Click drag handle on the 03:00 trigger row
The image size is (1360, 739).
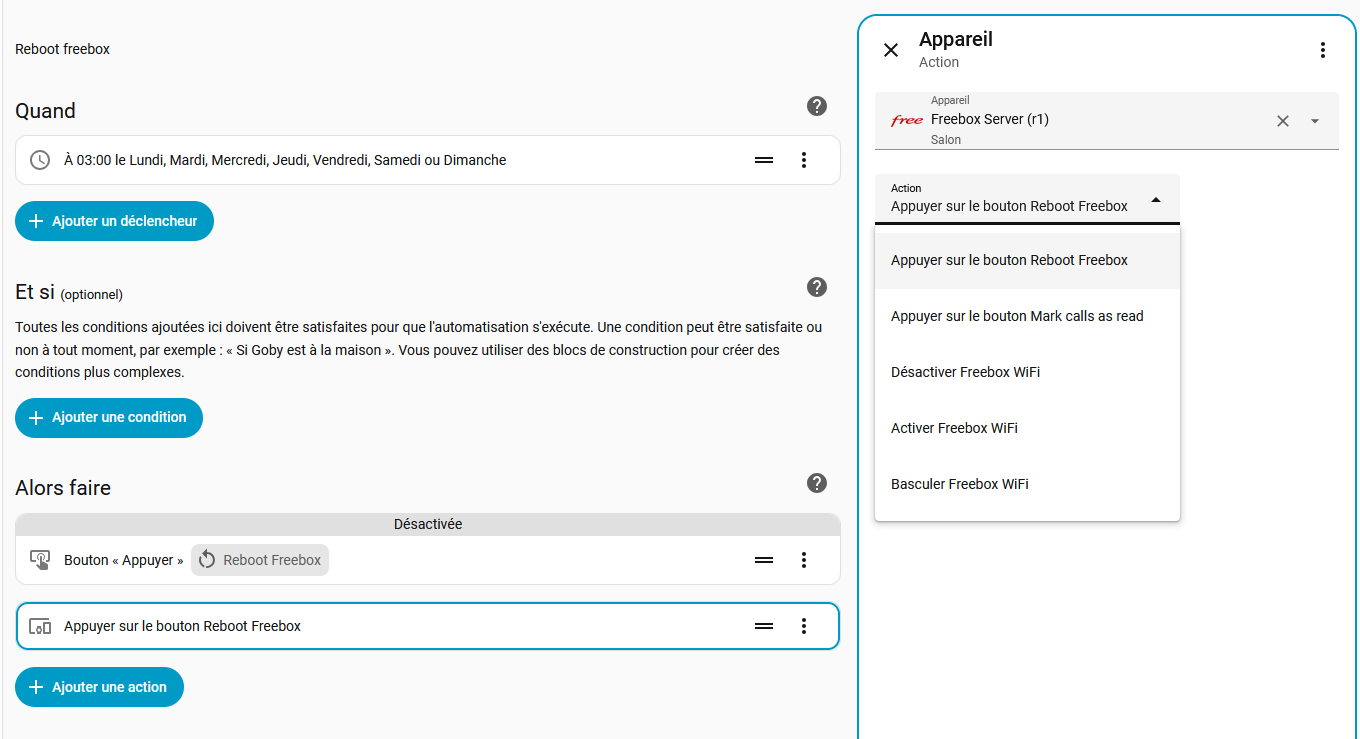point(764,160)
